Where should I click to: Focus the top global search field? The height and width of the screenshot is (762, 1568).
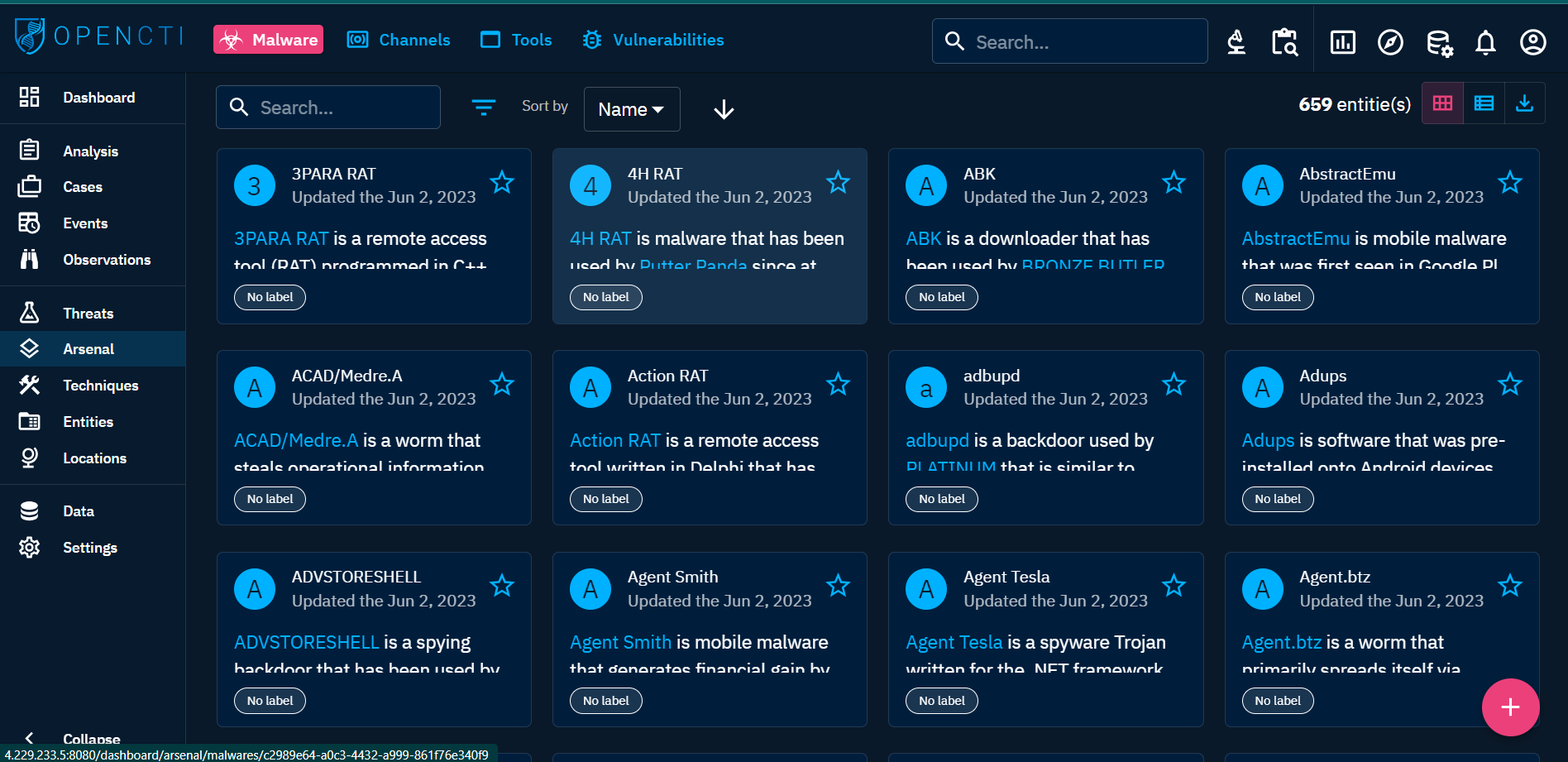[1069, 41]
